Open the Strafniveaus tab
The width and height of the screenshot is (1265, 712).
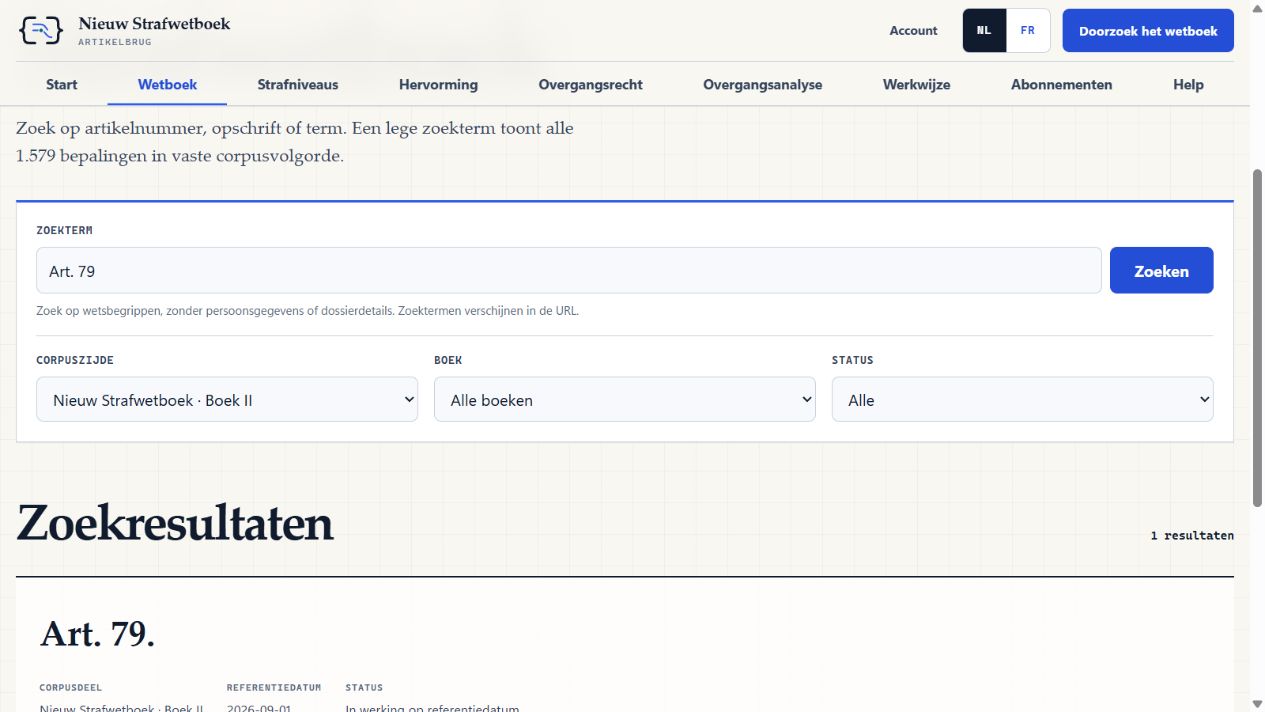[298, 85]
